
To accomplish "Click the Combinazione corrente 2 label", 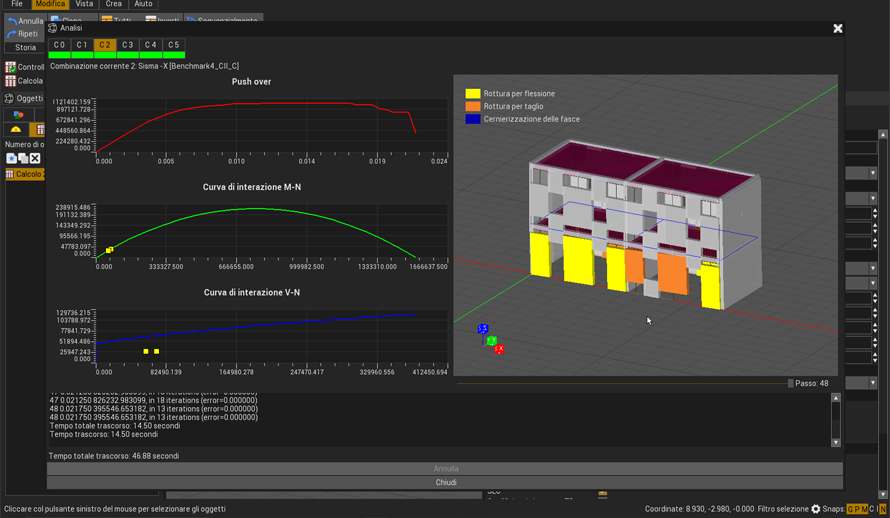I will pos(144,66).
